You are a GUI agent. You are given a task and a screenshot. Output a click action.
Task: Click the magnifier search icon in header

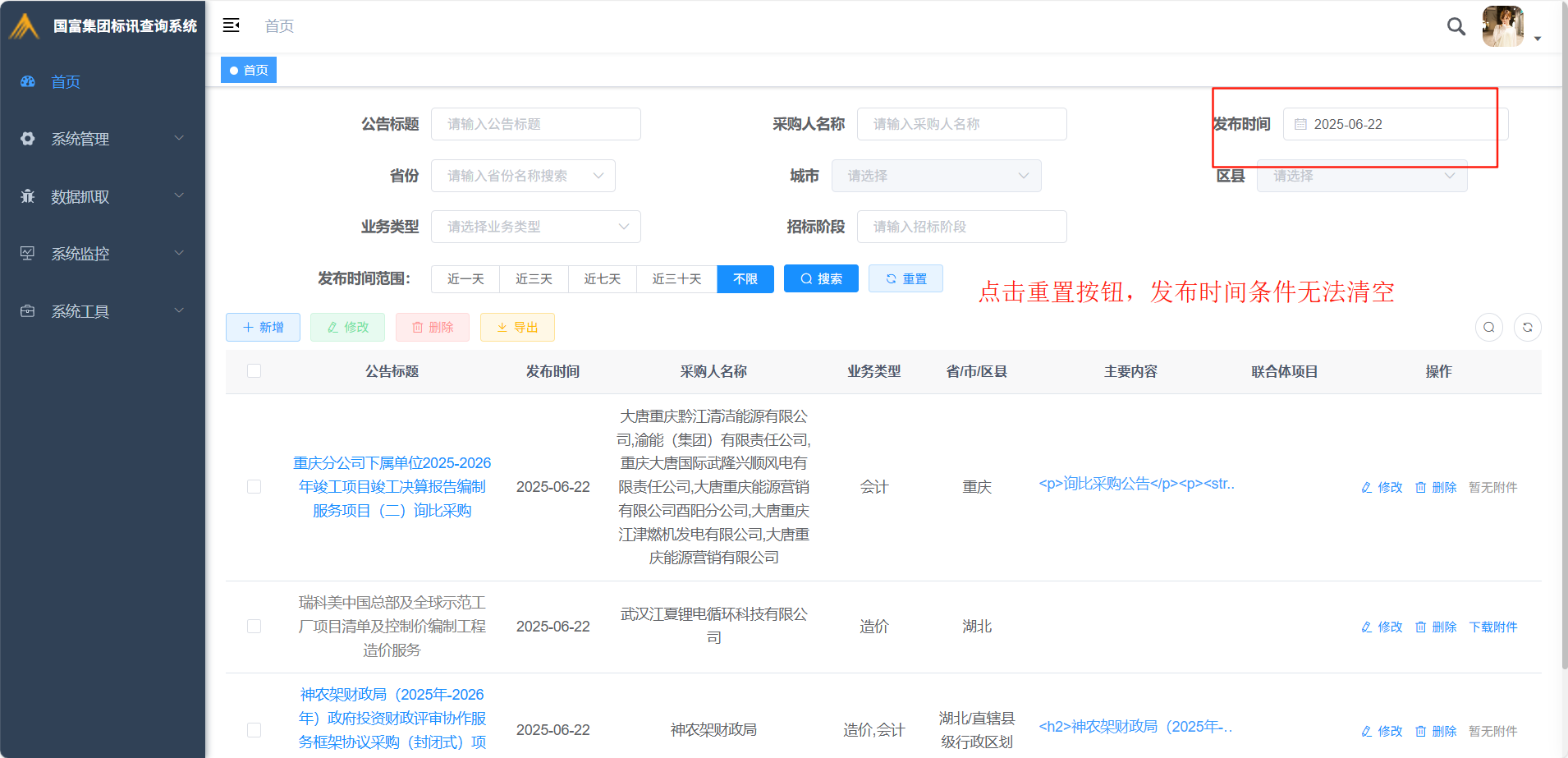[x=1456, y=26]
